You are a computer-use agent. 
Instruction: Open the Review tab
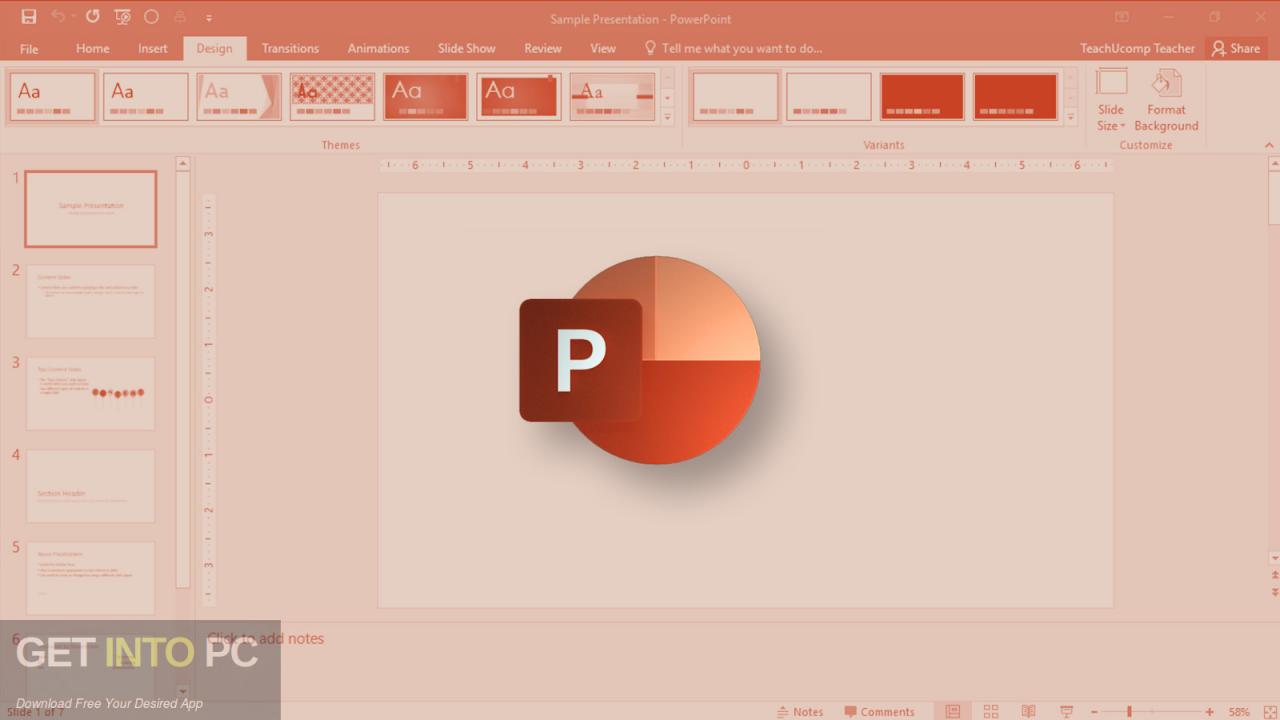tap(543, 48)
